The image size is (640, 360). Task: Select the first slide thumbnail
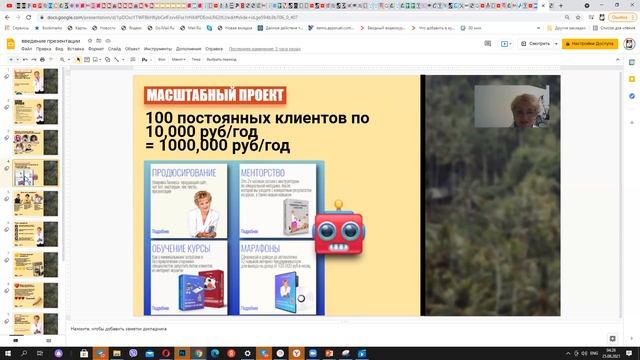coord(36,81)
